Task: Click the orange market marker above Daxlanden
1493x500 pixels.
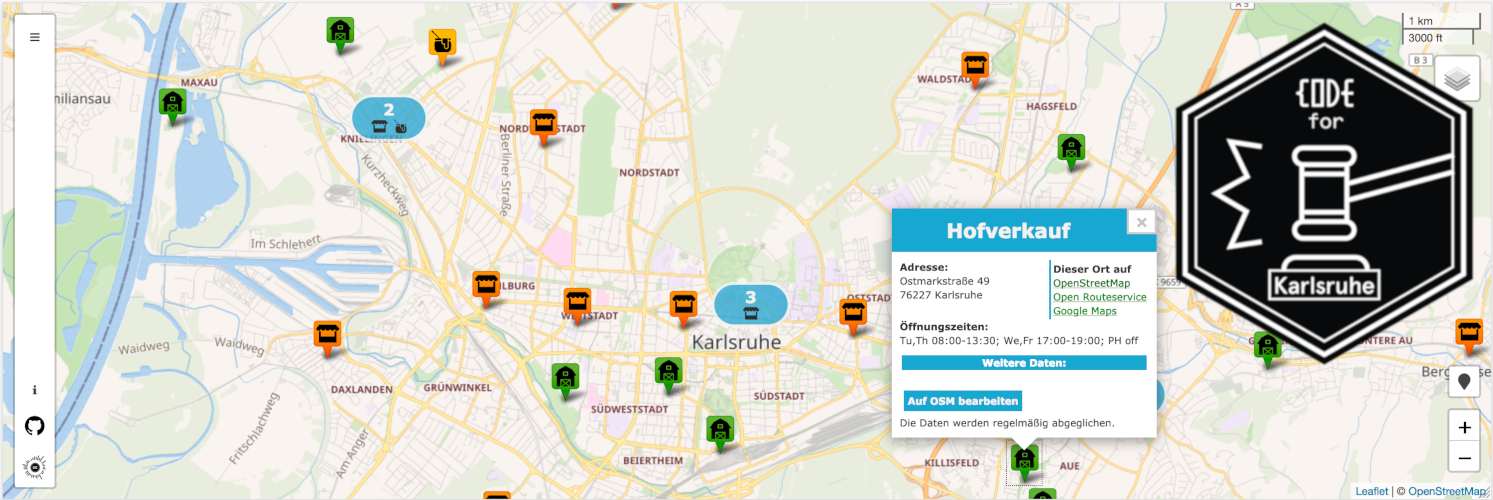Action: [327, 339]
